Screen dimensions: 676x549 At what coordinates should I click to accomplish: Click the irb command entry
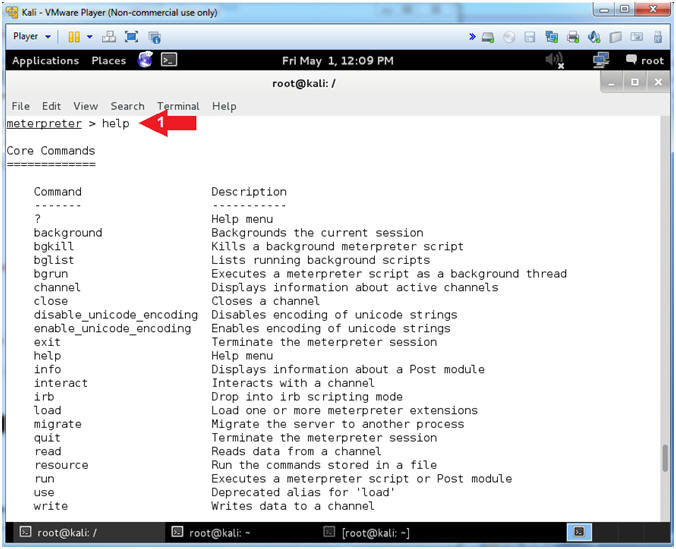[44, 397]
